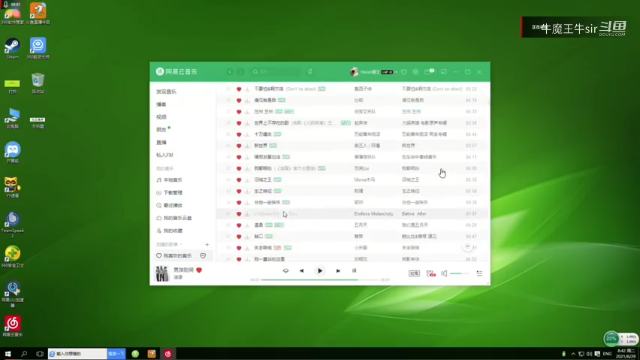640x360 pixels.
Task: Unlike the Don't be afraid song heart
Action: (x=239, y=89)
